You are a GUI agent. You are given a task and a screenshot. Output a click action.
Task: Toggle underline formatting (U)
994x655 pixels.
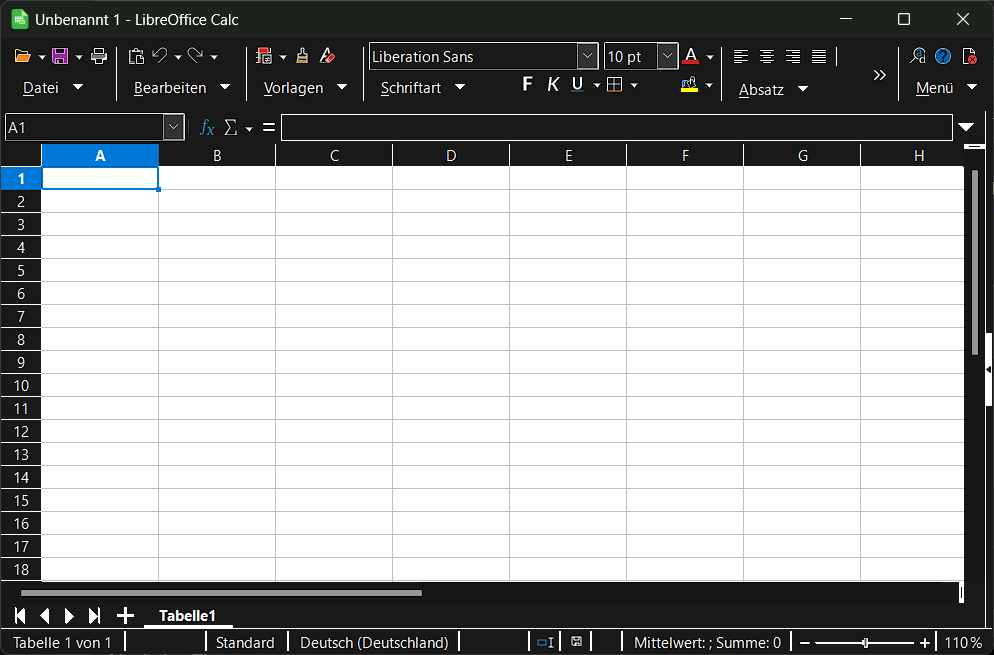tap(577, 84)
